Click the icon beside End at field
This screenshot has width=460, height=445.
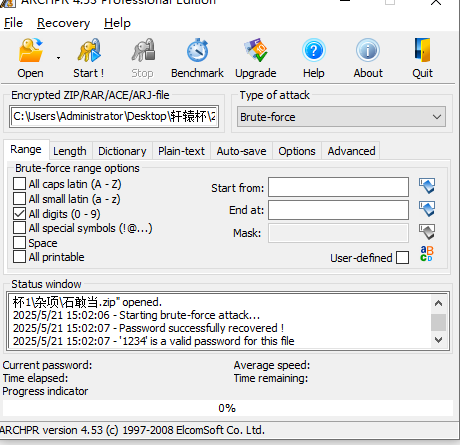(427, 209)
